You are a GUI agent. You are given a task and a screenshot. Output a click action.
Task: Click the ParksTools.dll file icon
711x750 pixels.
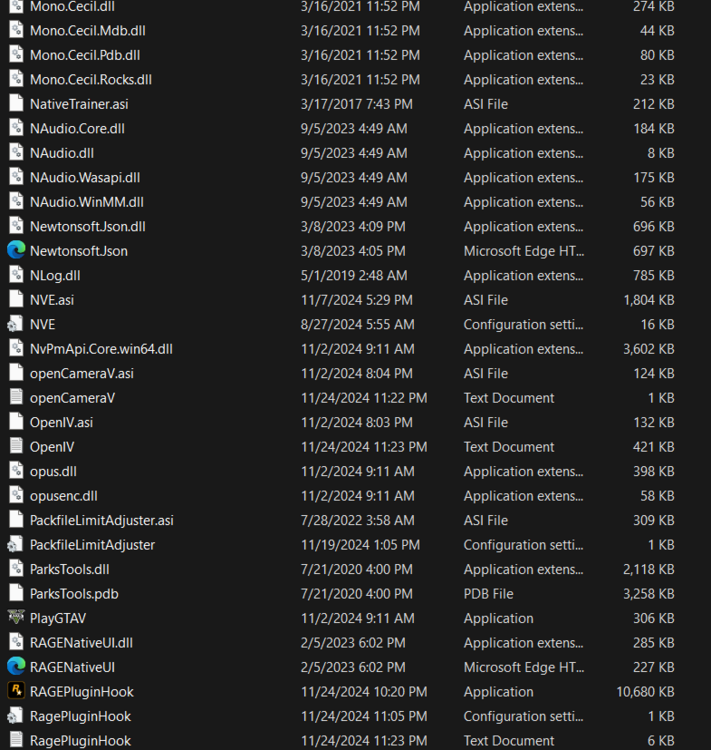pyautogui.click(x=16, y=569)
